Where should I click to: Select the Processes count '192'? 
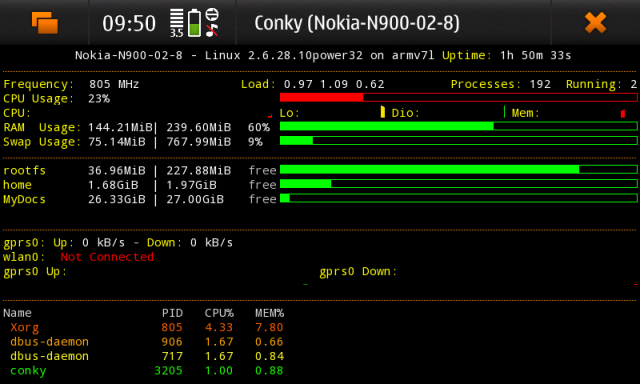540,84
